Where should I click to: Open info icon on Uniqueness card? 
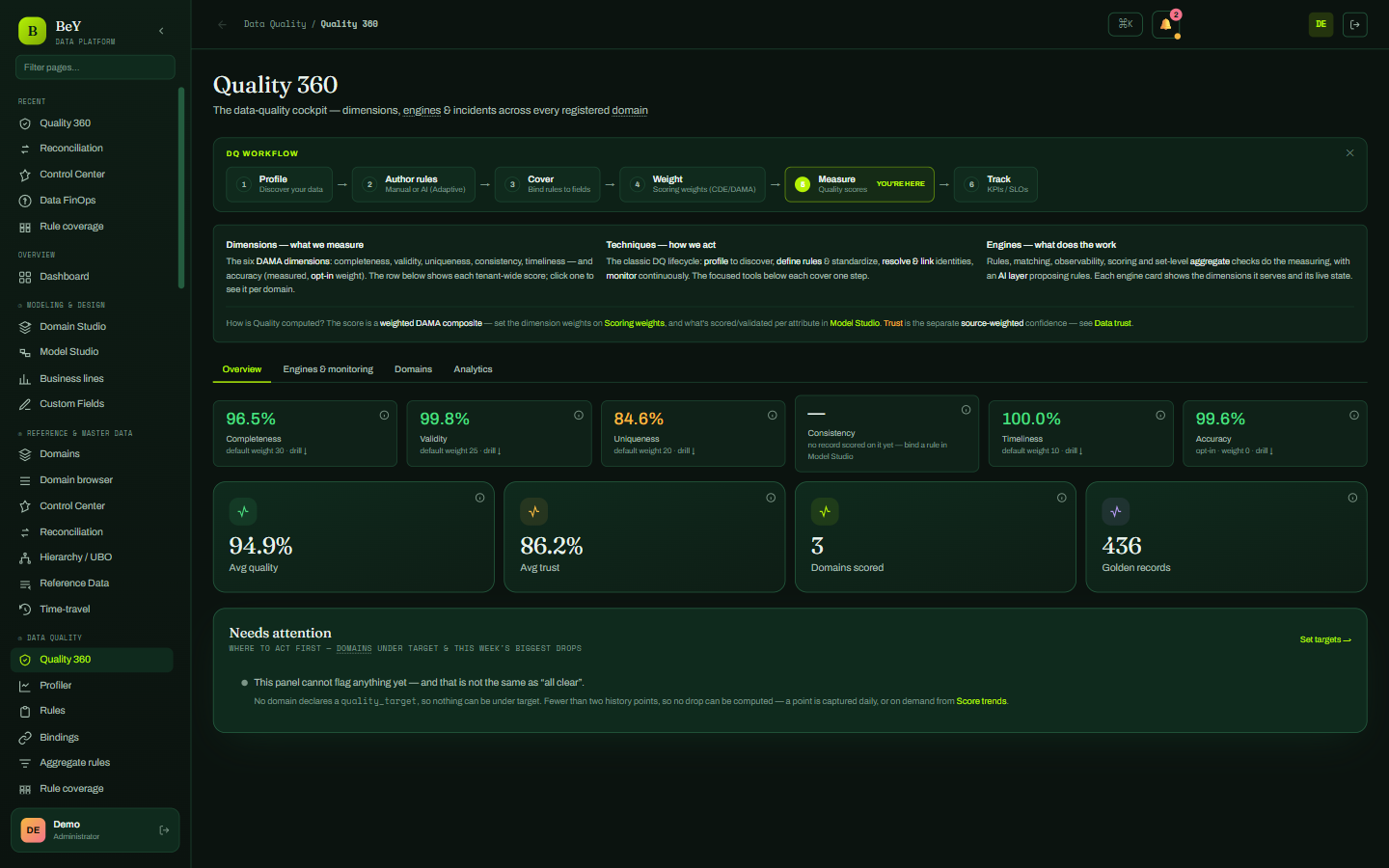point(773,416)
